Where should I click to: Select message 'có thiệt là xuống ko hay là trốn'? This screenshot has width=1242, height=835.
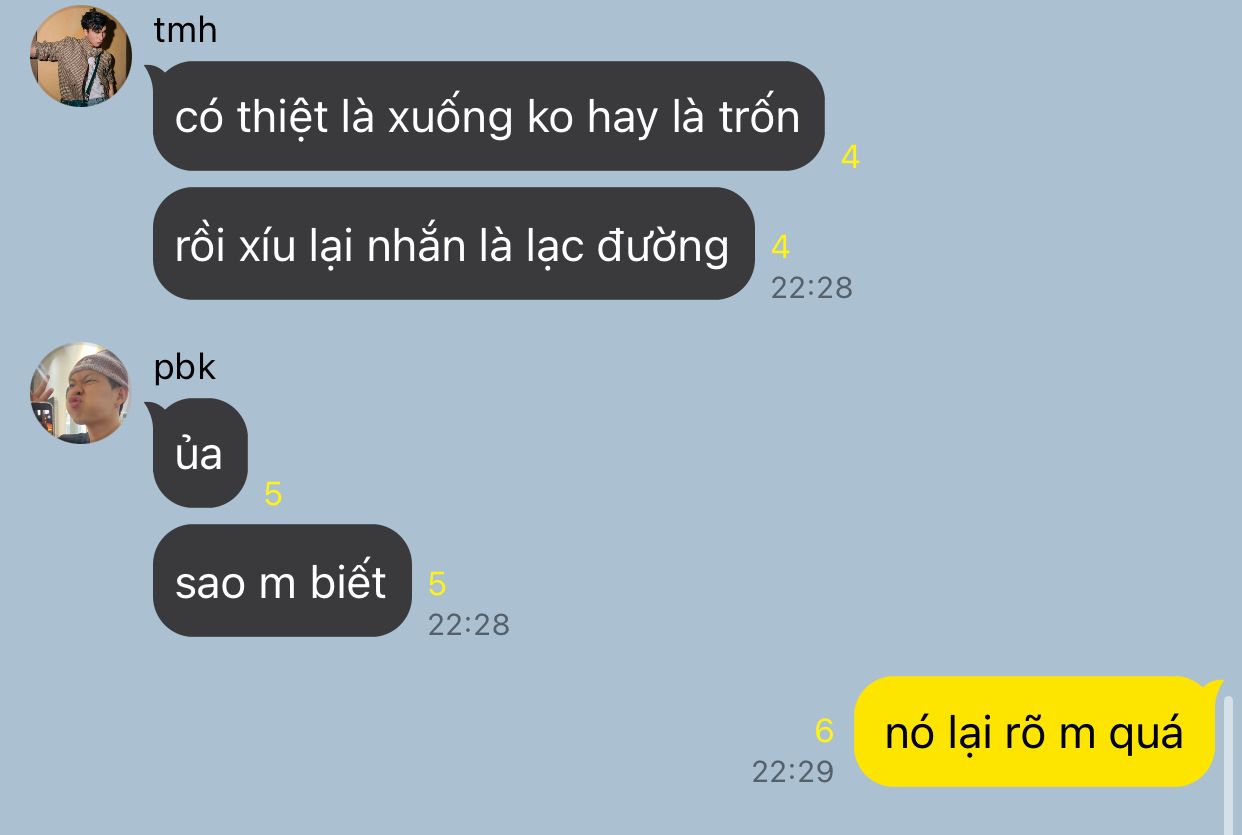point(487,116)
